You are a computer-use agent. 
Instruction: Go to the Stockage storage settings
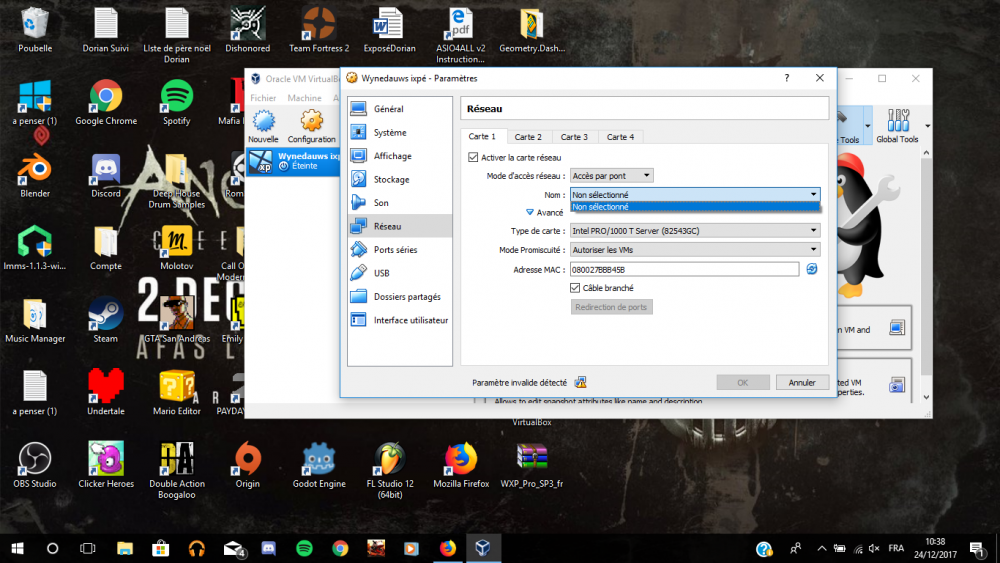[391, 180]
